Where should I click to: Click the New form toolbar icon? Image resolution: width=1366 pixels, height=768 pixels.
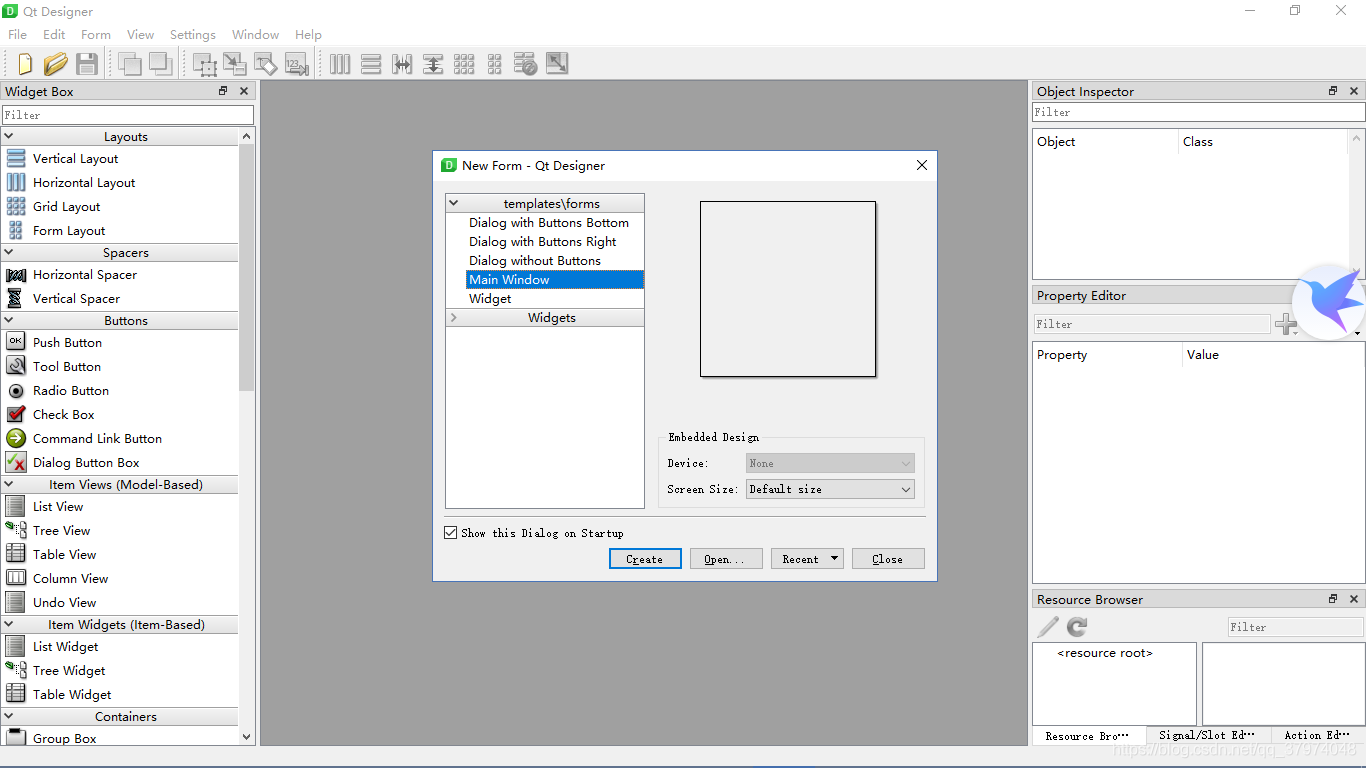coord(25,64)
